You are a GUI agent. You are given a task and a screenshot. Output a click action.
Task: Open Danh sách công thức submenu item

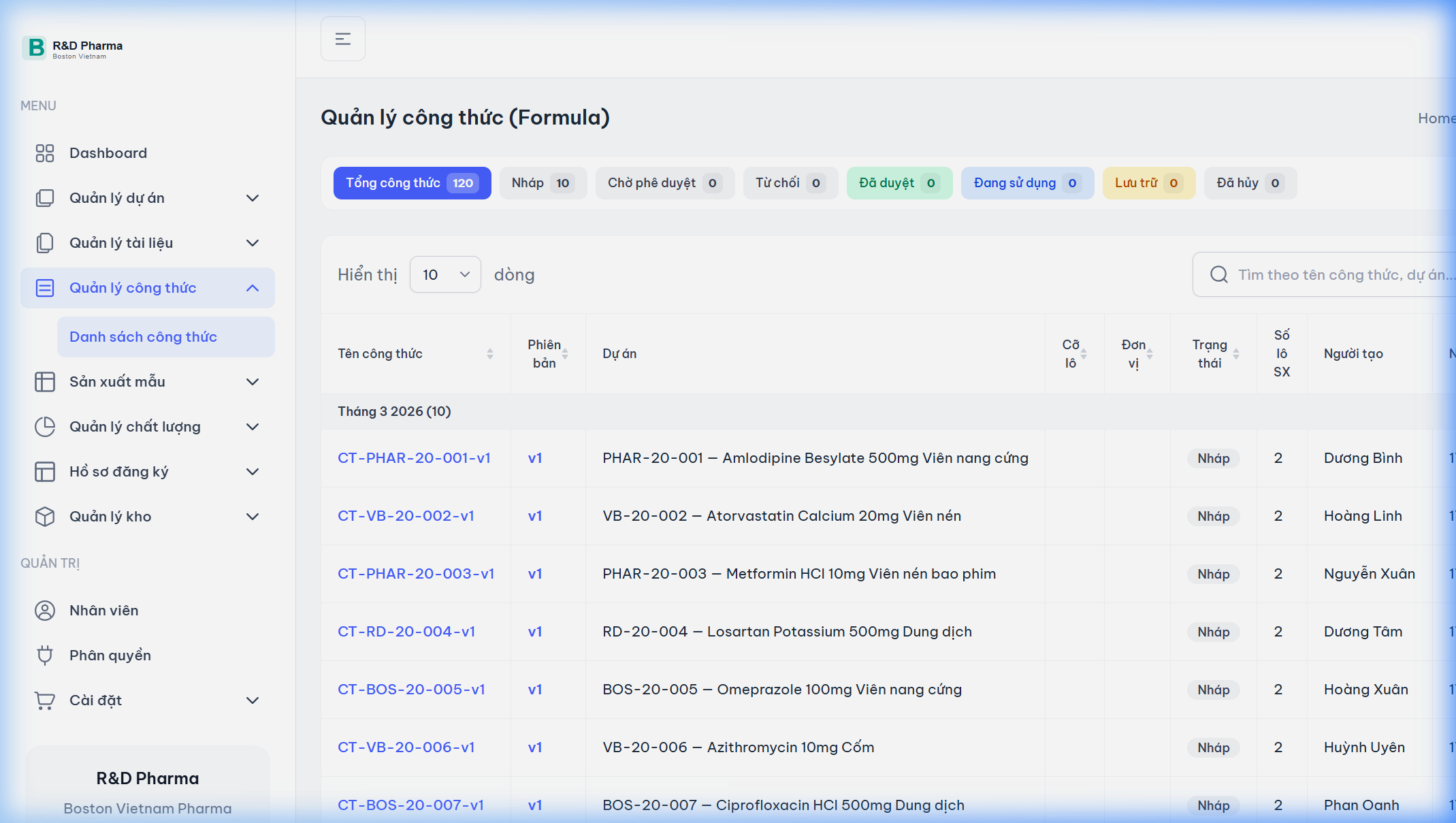143,337
